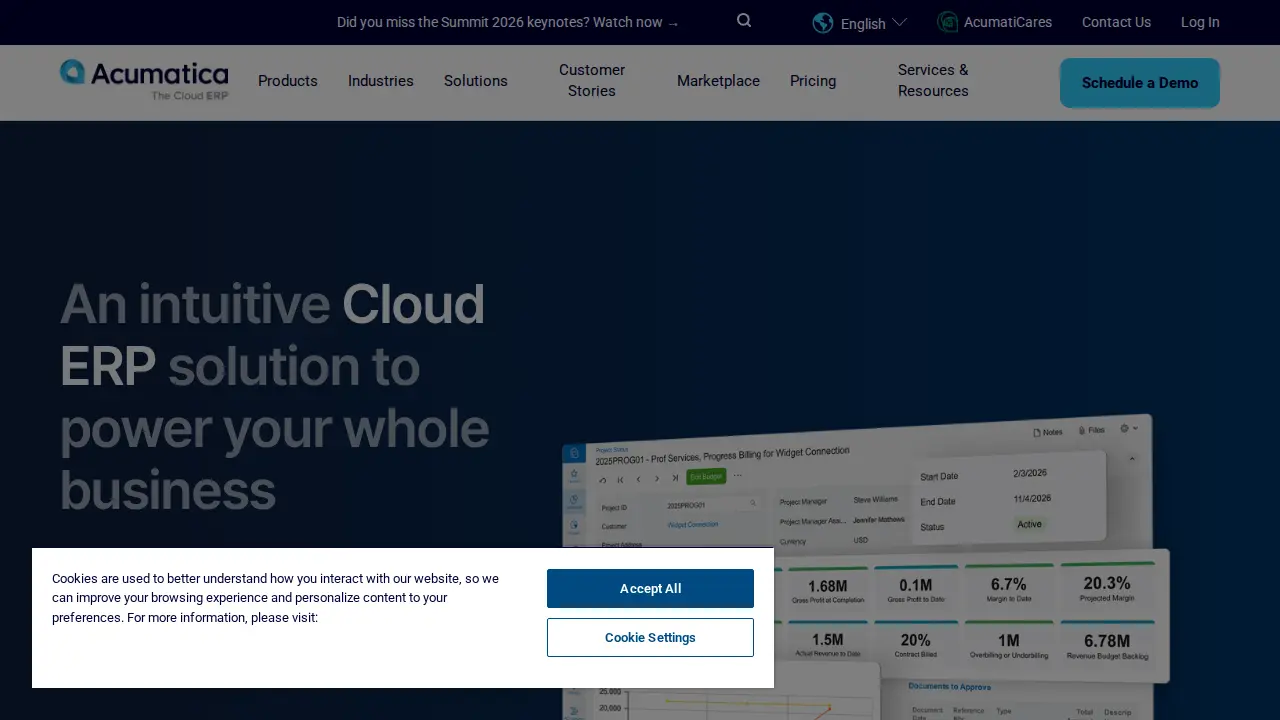Watch the Summit 2026 keynotes link
Screen dimensions: 1280x720
(508, 22)
